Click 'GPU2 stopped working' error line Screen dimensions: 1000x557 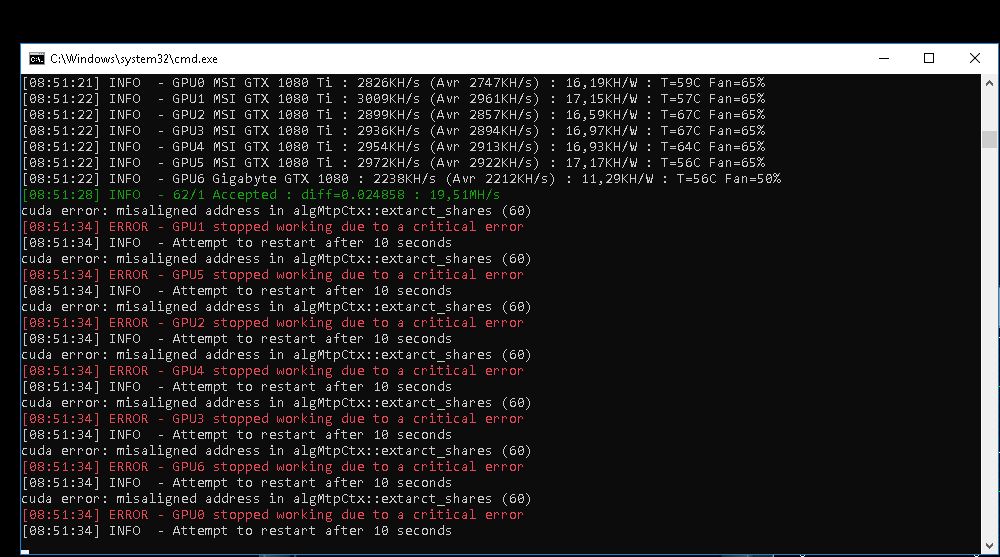pos(273,323)
